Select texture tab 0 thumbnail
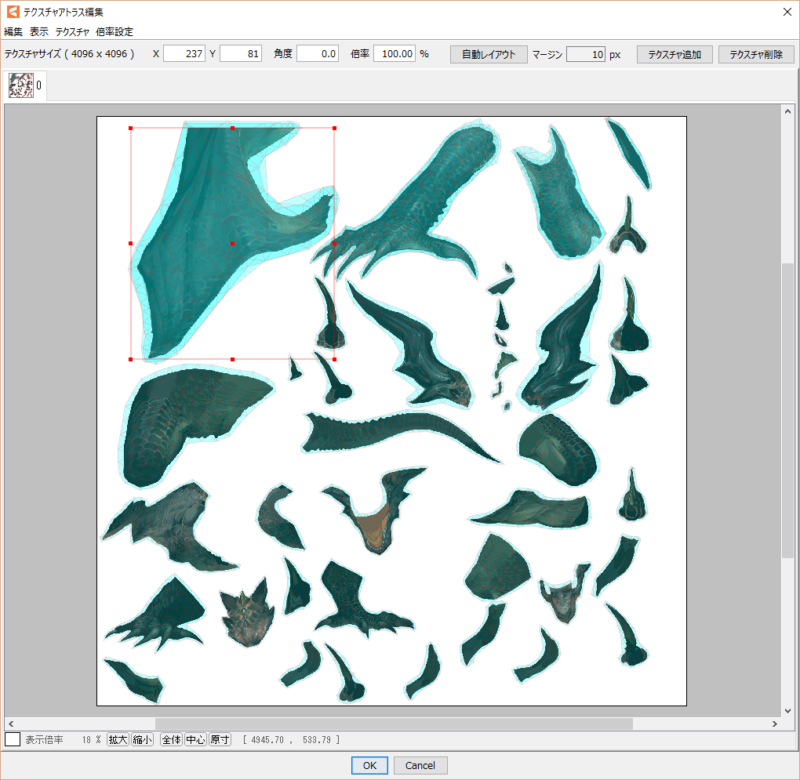The height and width of the screenshot is (780, 800). click(x=21, y=85)
